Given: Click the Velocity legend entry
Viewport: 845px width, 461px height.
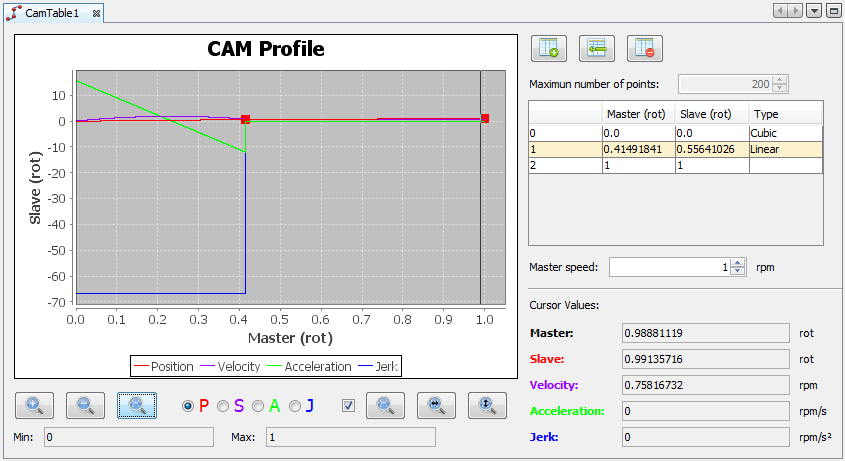Looking at the screenshot, I should click(230, 367).
